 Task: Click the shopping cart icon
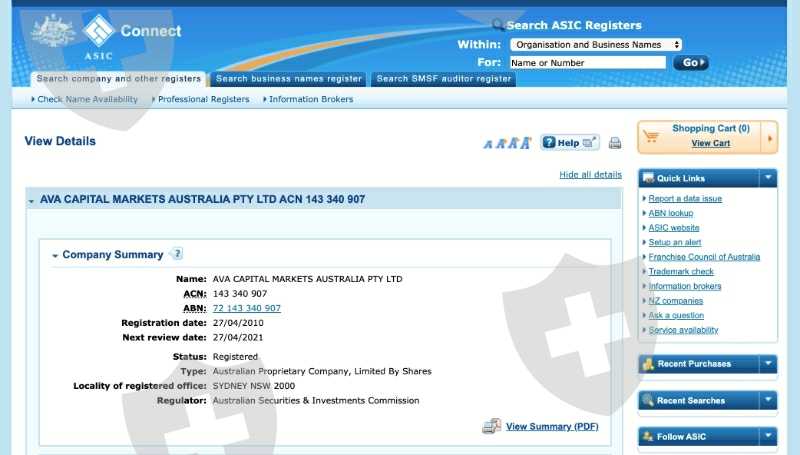point(651,136)
